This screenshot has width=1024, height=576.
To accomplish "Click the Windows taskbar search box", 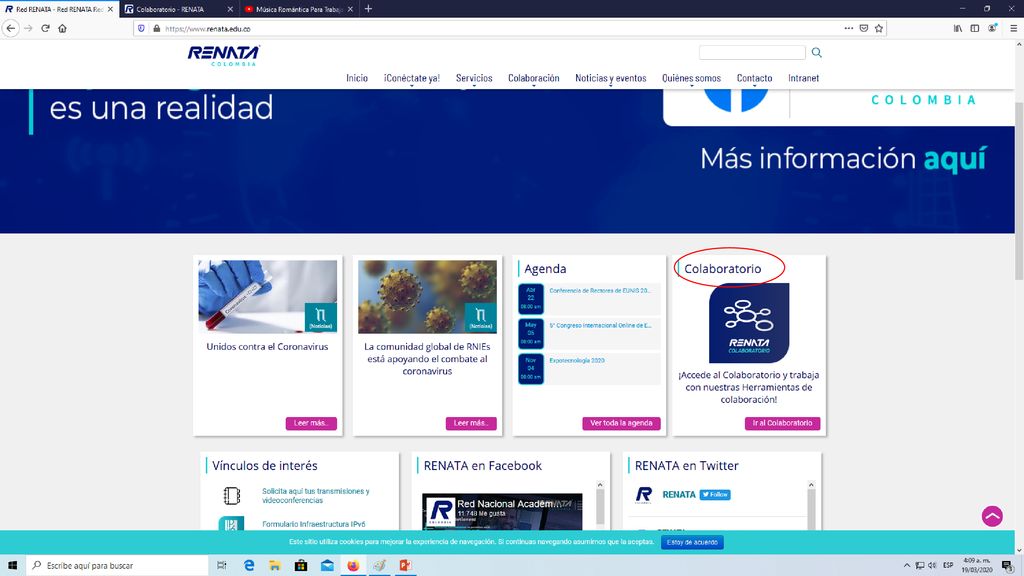I will [x=118, y=565].
